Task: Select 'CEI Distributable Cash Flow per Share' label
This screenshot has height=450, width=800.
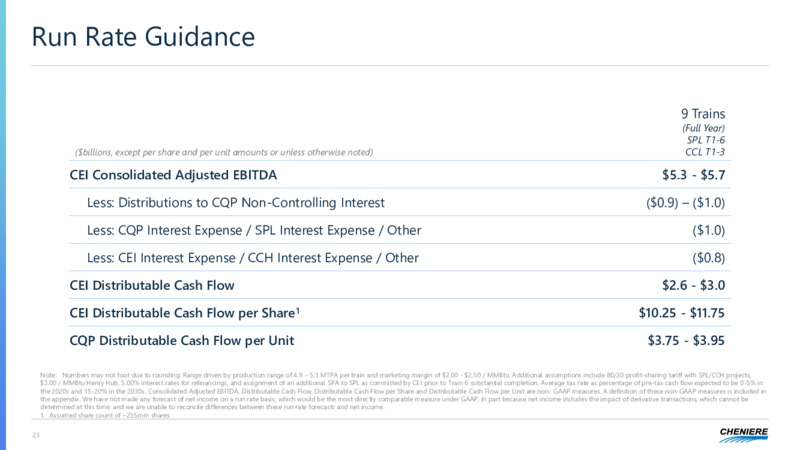Action: tap(185, 313)
